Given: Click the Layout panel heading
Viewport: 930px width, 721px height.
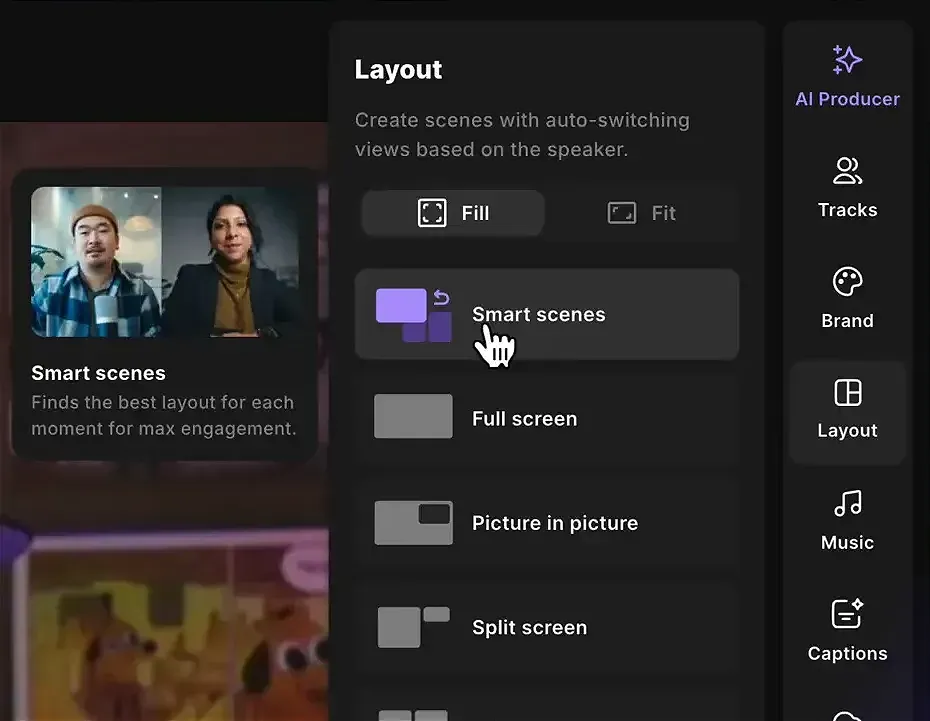Looking at the screenshot, I should point(398,70).
